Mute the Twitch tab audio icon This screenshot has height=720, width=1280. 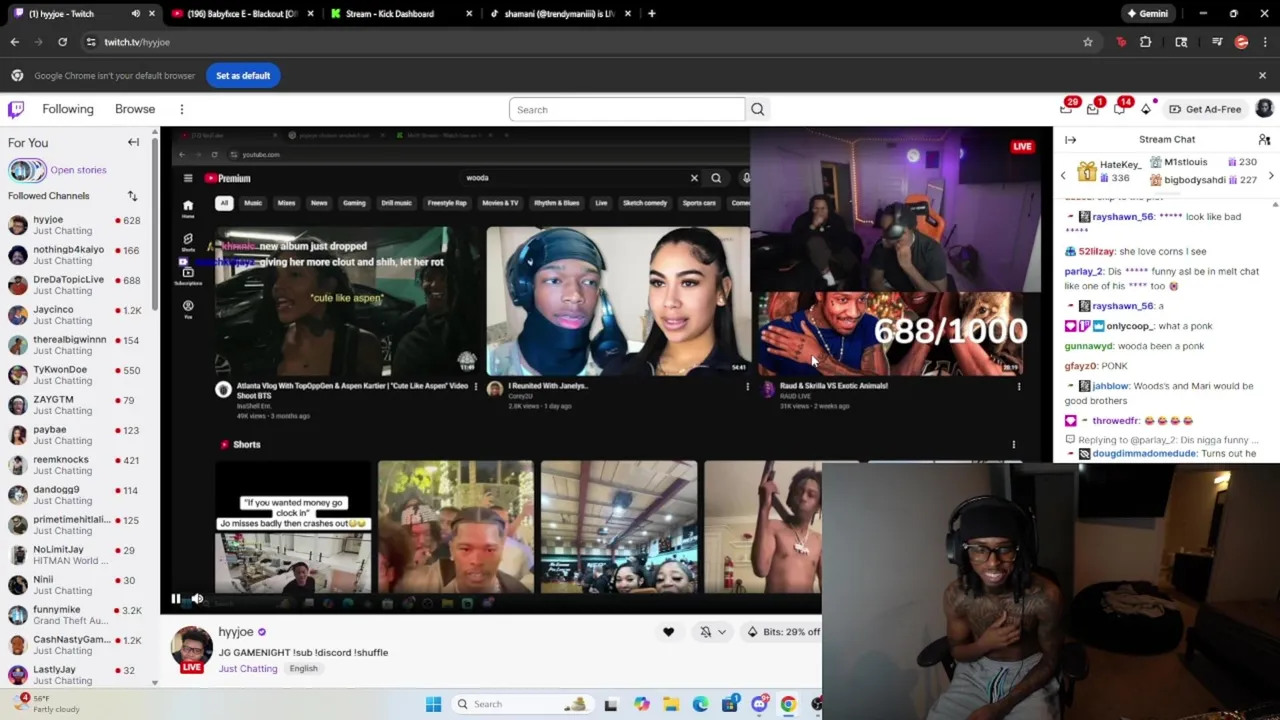[135, 14]
